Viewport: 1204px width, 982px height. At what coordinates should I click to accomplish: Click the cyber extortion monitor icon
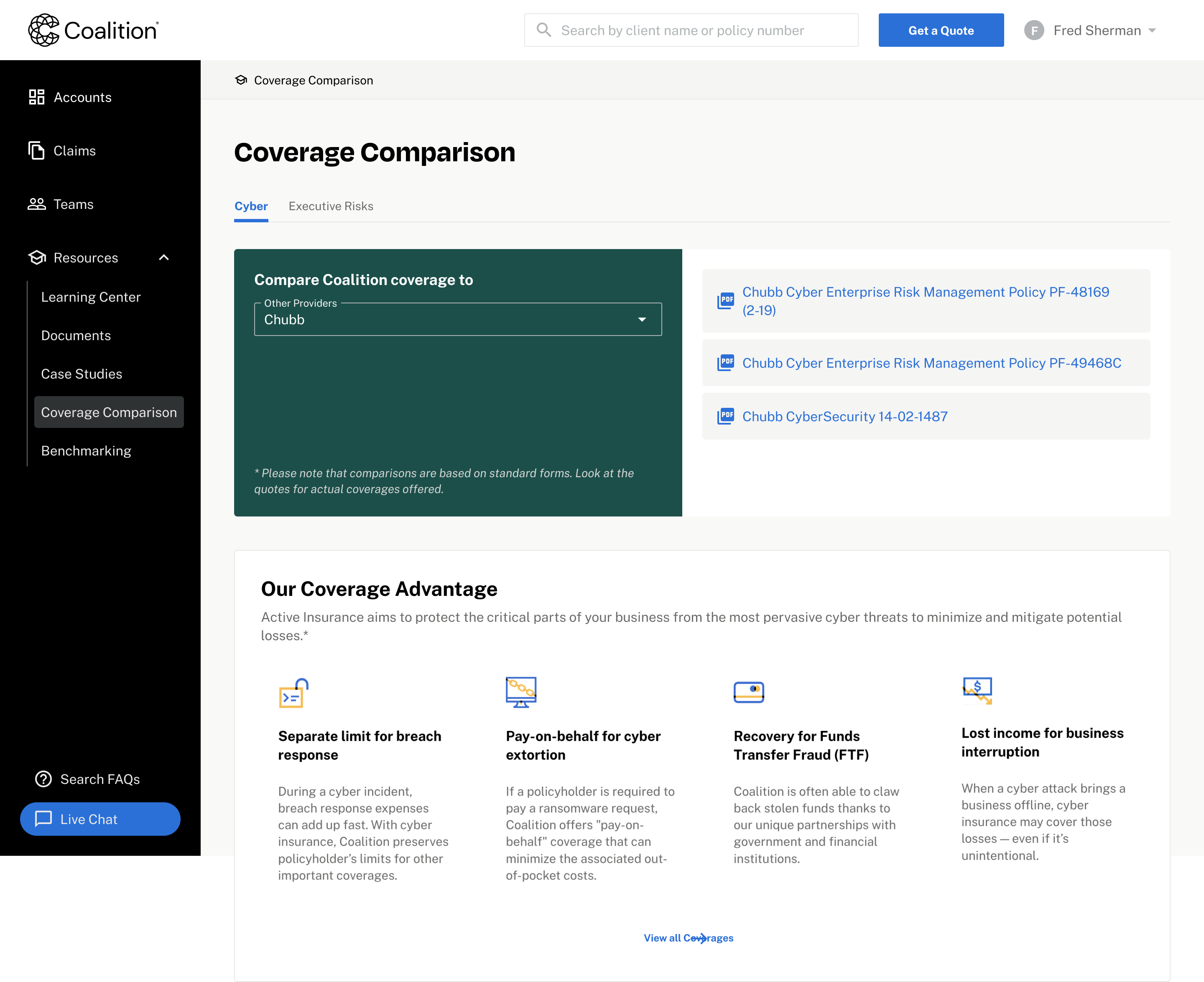click(x=521, y=692)
